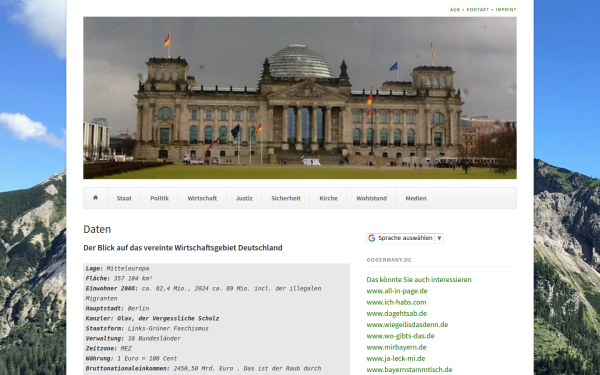
Task: Click 'Das könnte Sie auch interessieren' text
Action: coord(419,280)
